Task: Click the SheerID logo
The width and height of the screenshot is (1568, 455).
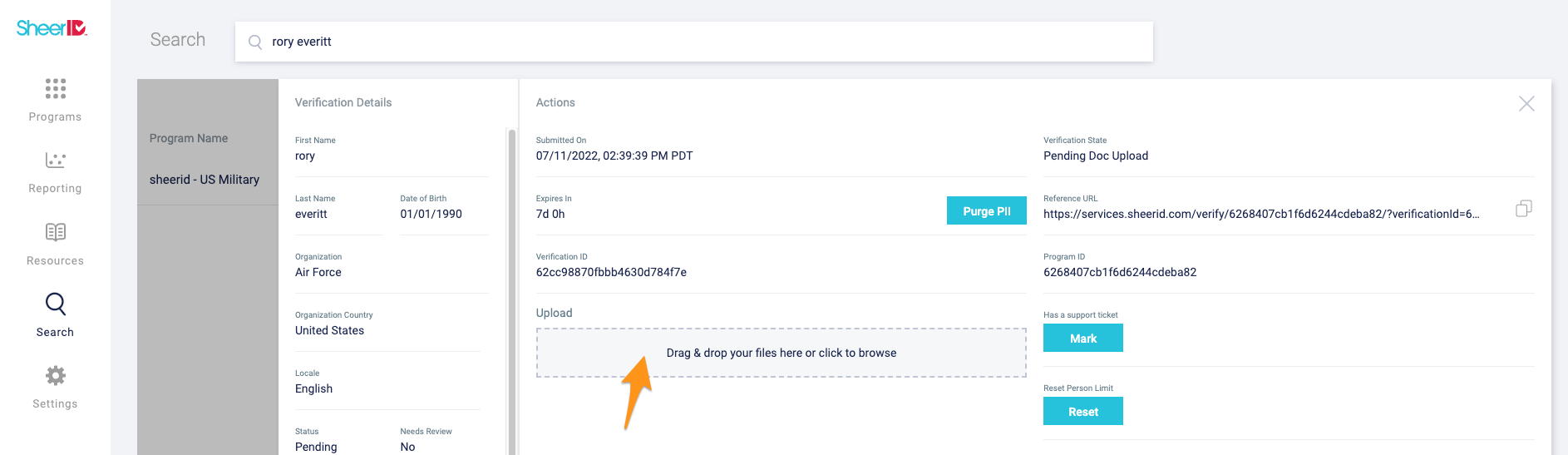Action: tap(52, 28)
